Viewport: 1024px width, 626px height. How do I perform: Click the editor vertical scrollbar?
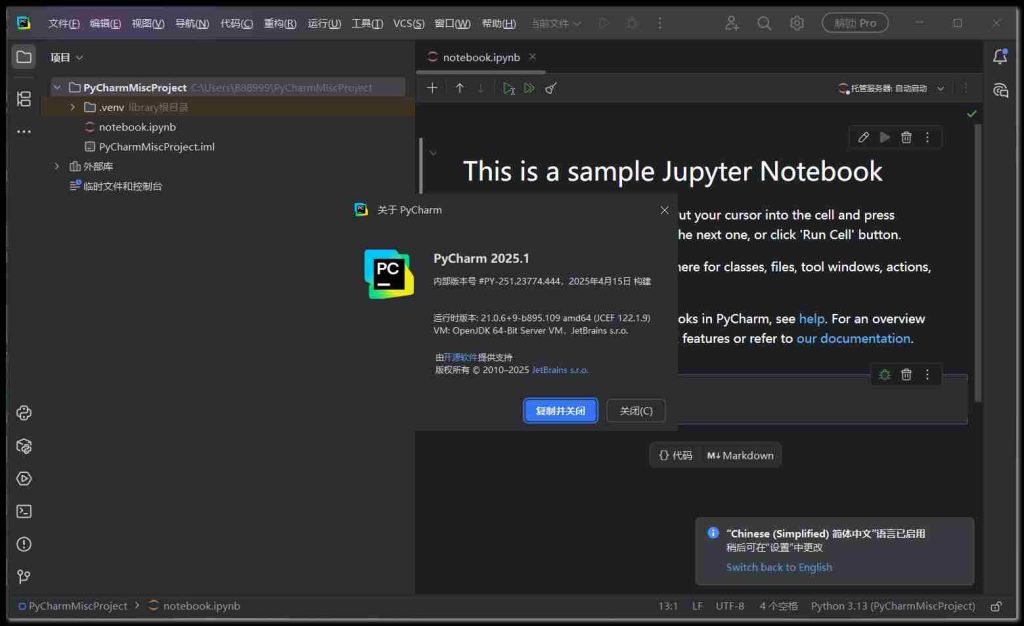pyautogui.click(x=978, y=260)
